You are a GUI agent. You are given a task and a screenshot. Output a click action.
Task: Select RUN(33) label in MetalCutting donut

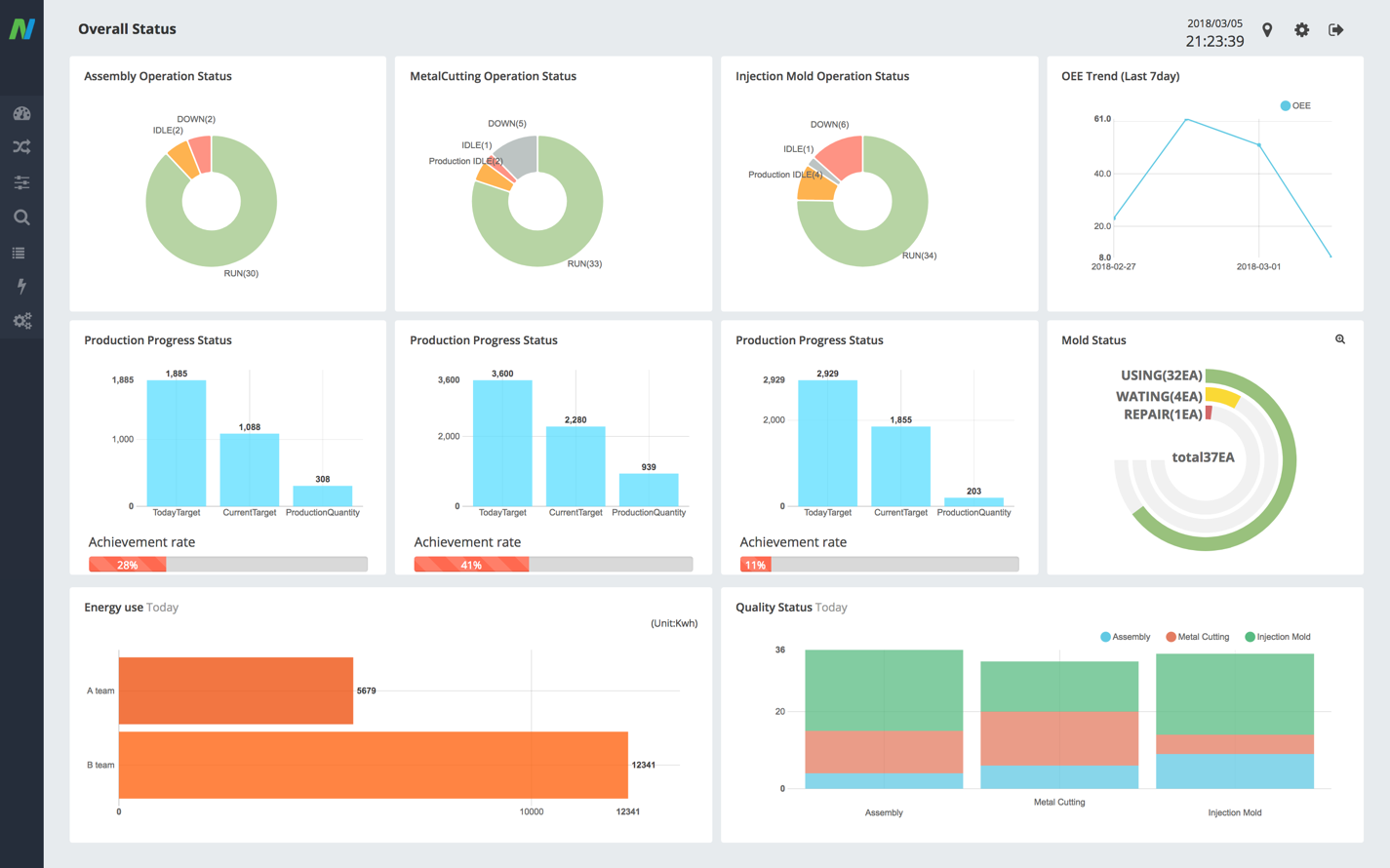click(x=584, y=263)
